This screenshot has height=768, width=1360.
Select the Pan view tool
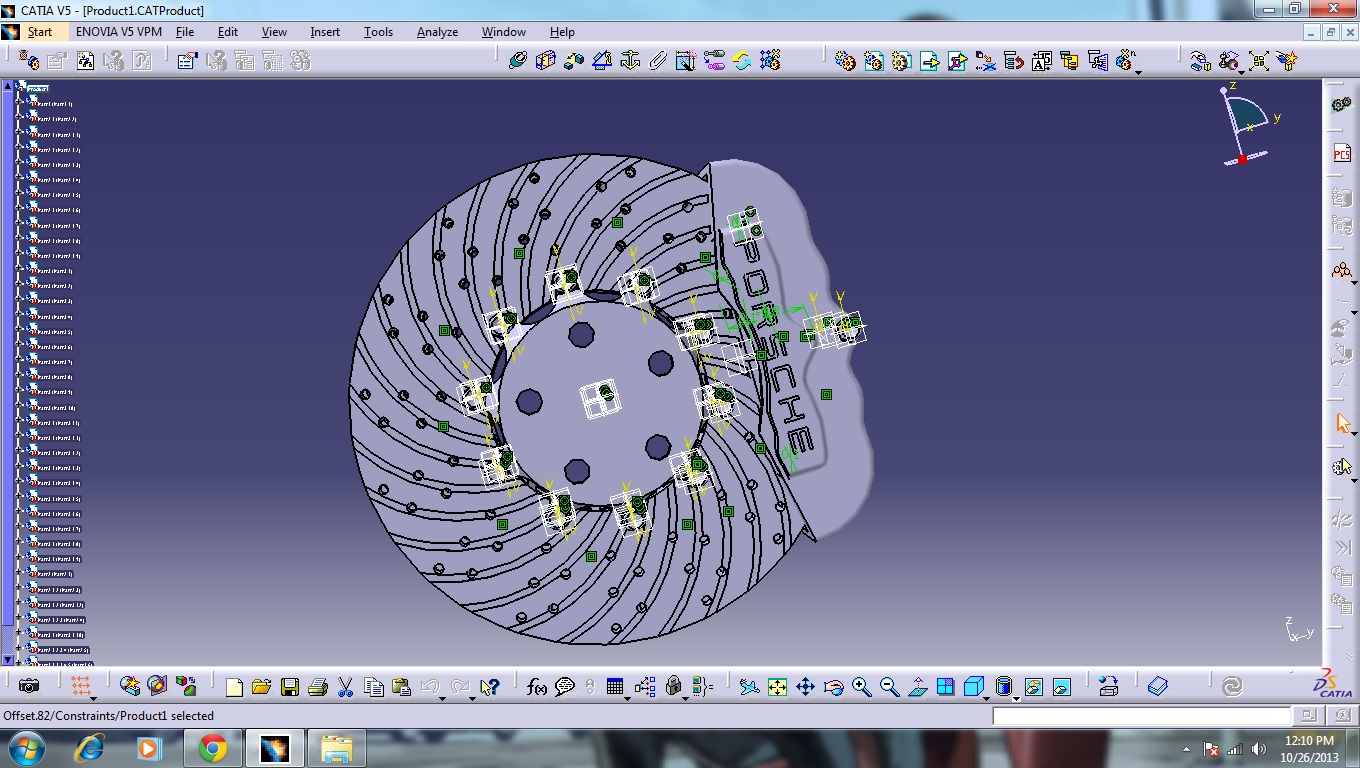[x=805, y=687]
